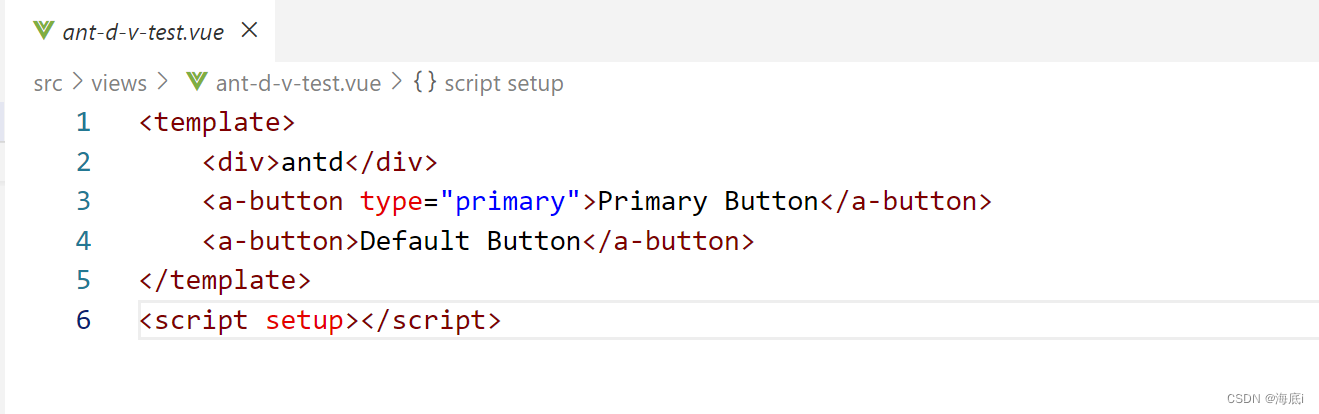The height and width of the screenshot is (414, 1319).
Task: Click line number 1 in the gutter
Action: [83, 123]
